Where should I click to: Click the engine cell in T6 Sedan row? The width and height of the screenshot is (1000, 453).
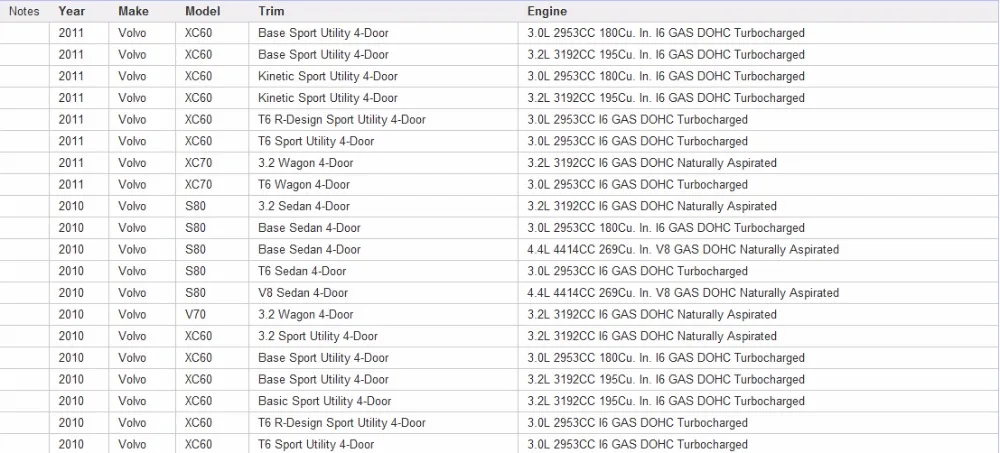pos(759,271)
